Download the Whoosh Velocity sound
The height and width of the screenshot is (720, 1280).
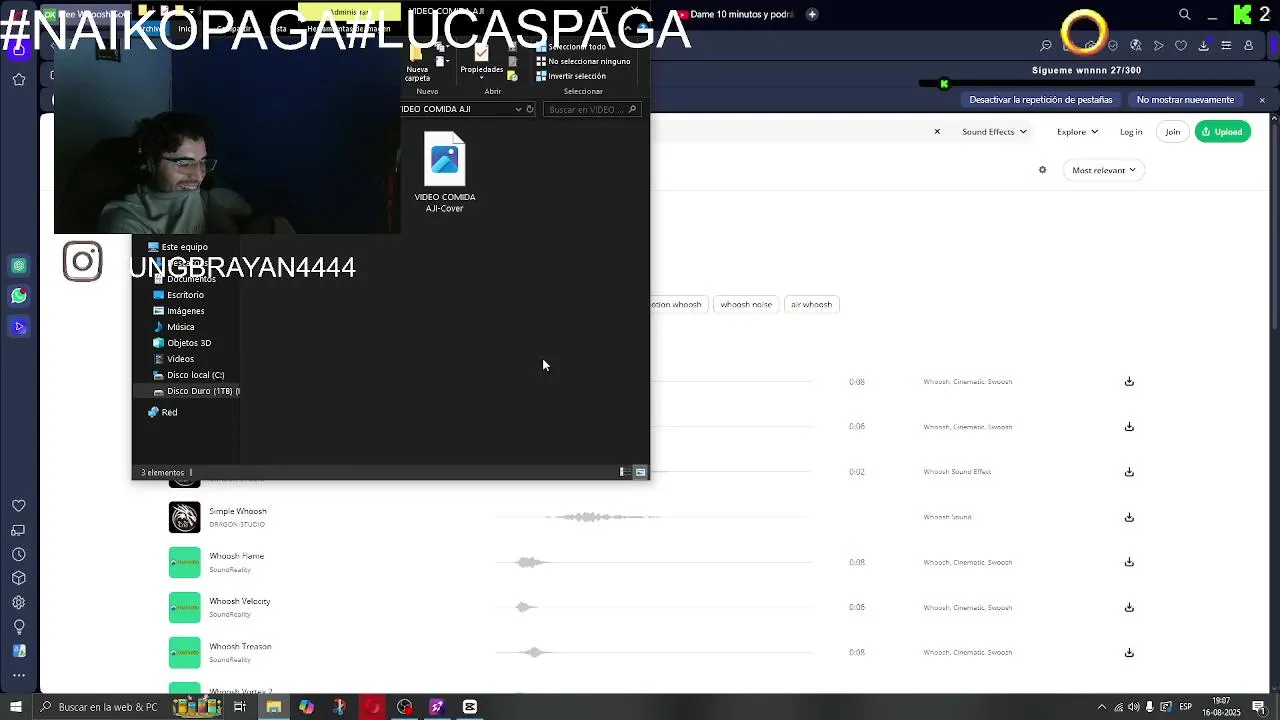tap(1129, 607)
